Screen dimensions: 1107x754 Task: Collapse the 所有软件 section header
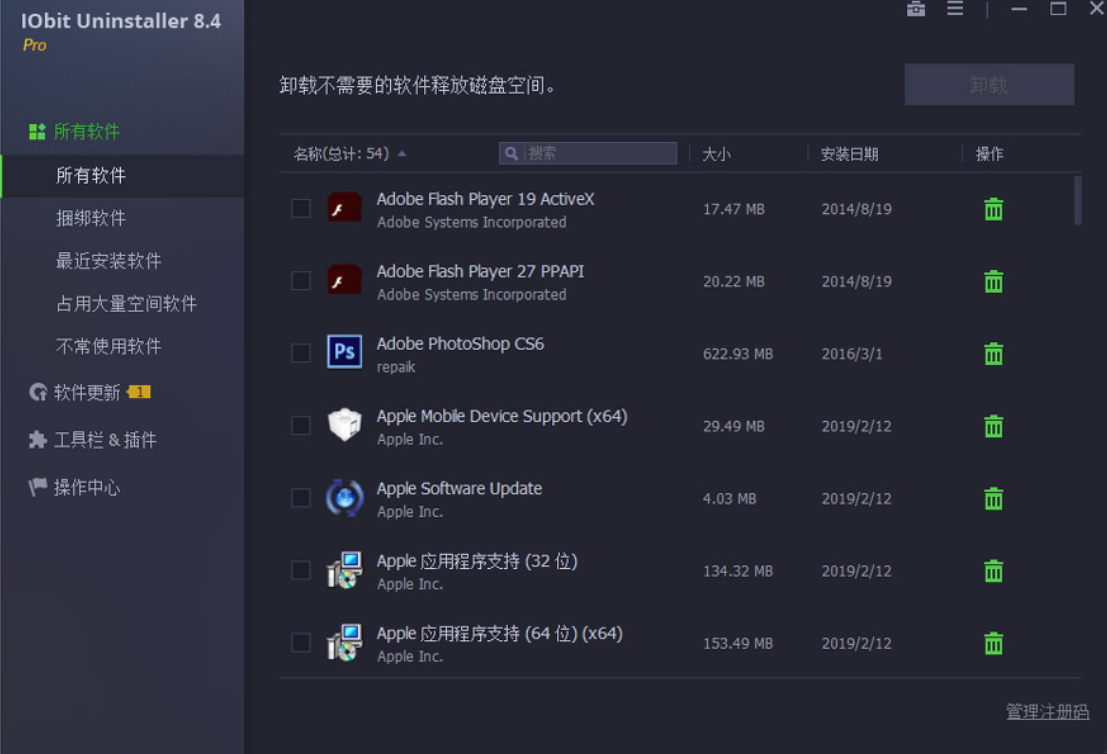coord(87,131)
